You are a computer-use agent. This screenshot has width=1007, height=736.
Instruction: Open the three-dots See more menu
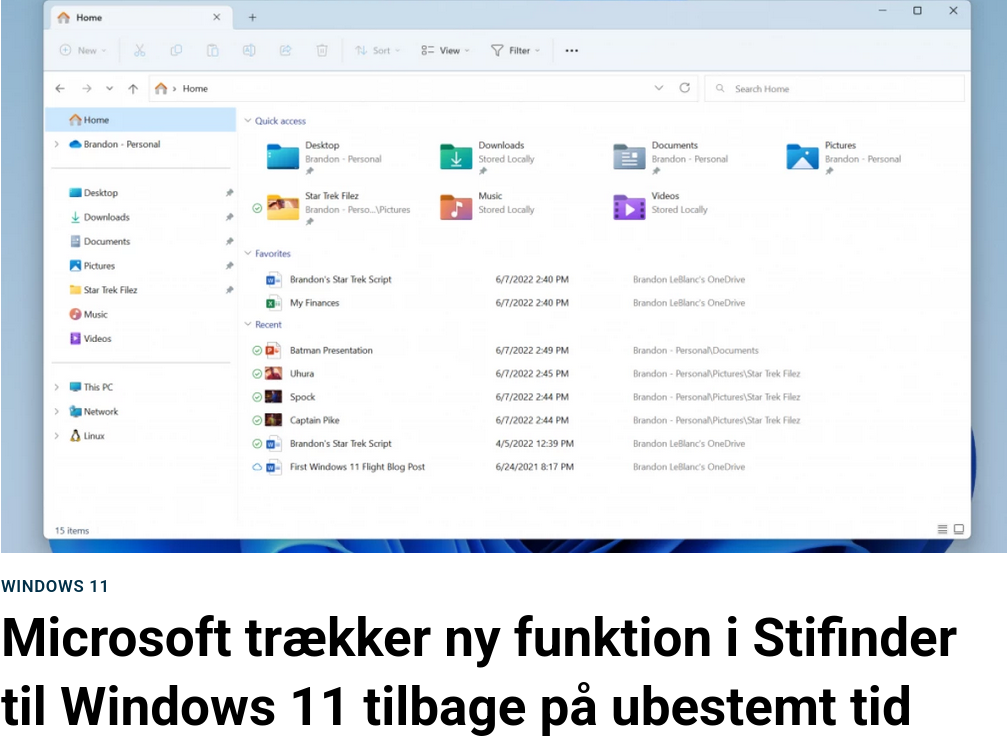572,50
